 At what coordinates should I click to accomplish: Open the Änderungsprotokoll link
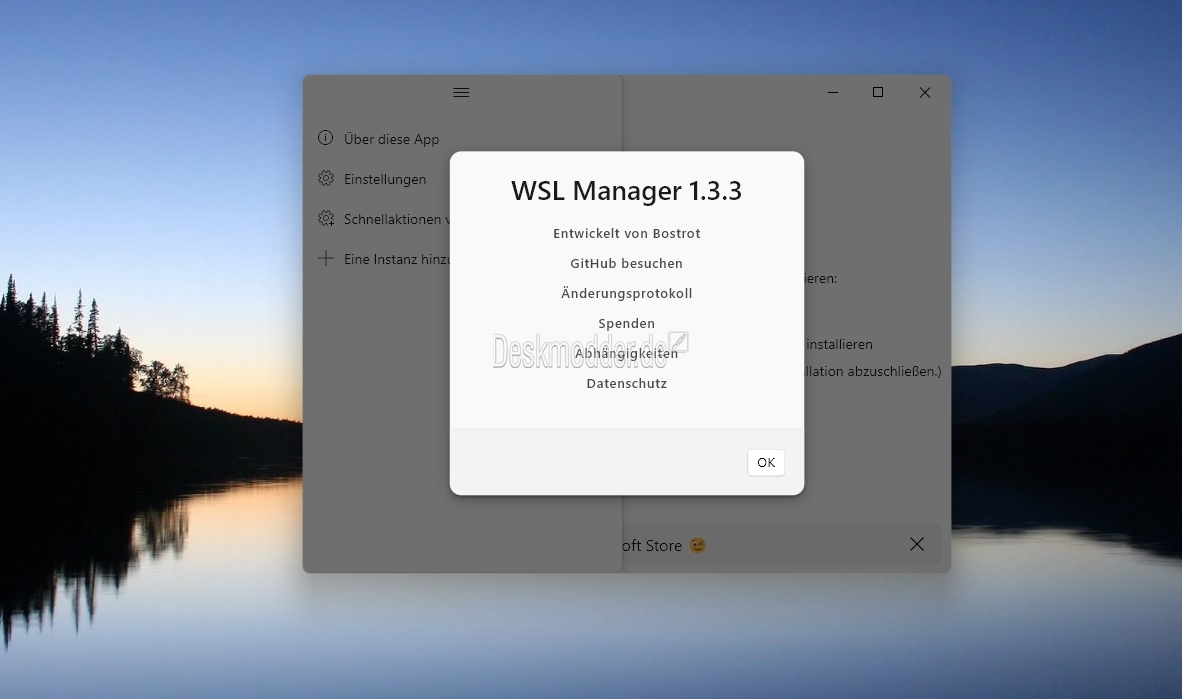626,293
